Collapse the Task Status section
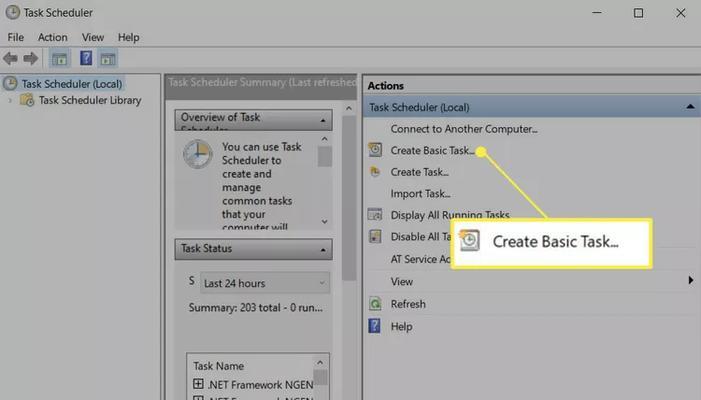This screenshot has height=400, width=701. [x=323, y=250]
